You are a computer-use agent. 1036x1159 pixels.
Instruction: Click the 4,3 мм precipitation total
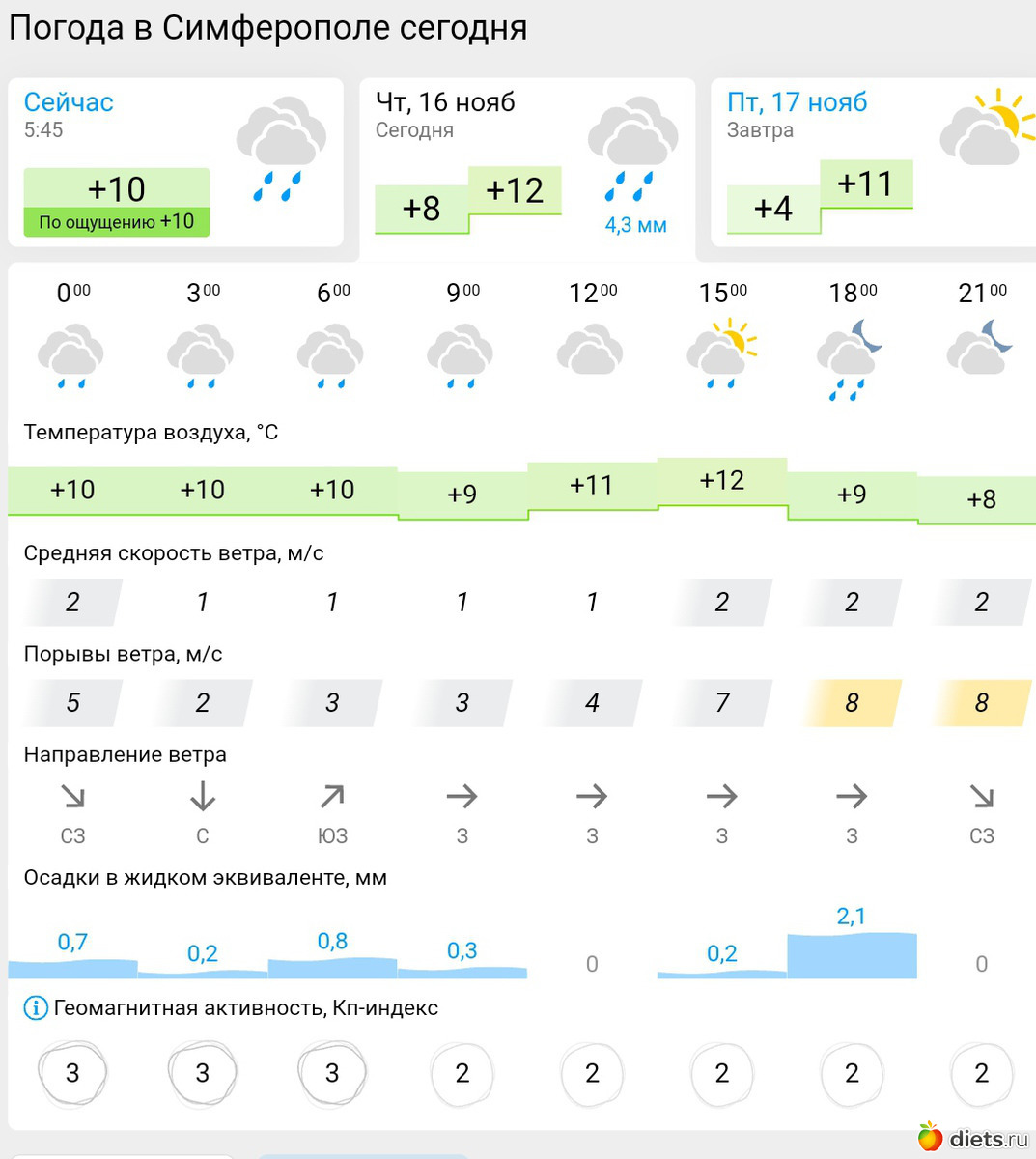click(x=635, y=226)
